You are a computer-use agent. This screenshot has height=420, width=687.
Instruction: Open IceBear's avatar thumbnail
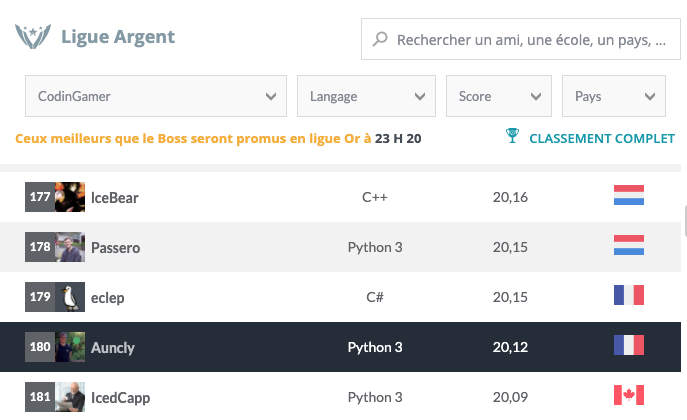pos(70,197)
